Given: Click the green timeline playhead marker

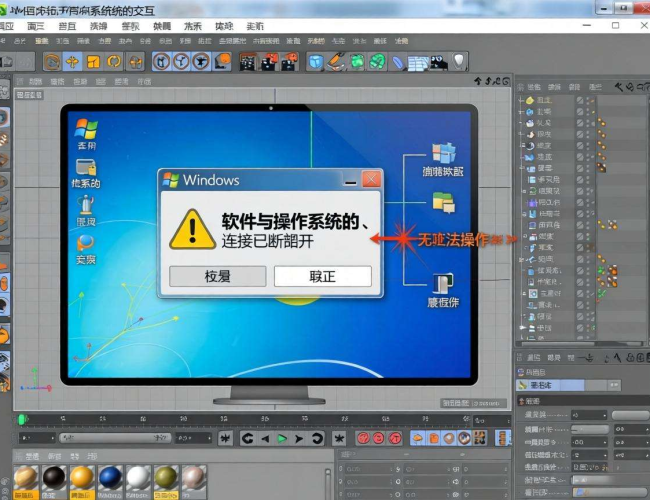Looking at the screenshot, I should tap(21, 420).
